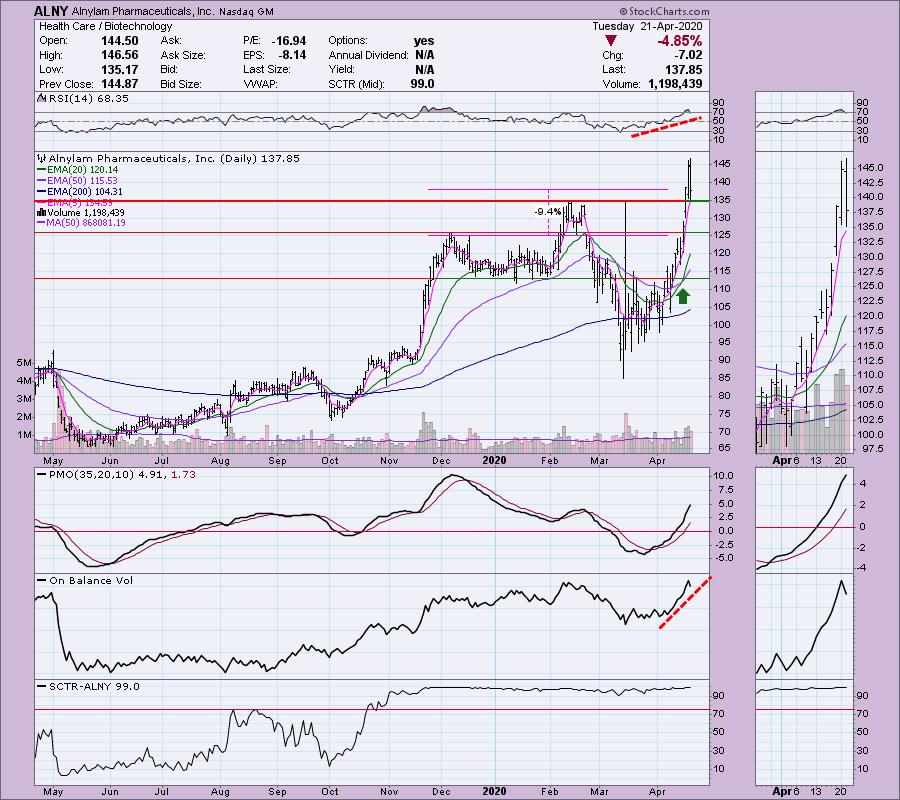
Task: Click the On Balance Vol panel label
Action: (x=91, y=581)
